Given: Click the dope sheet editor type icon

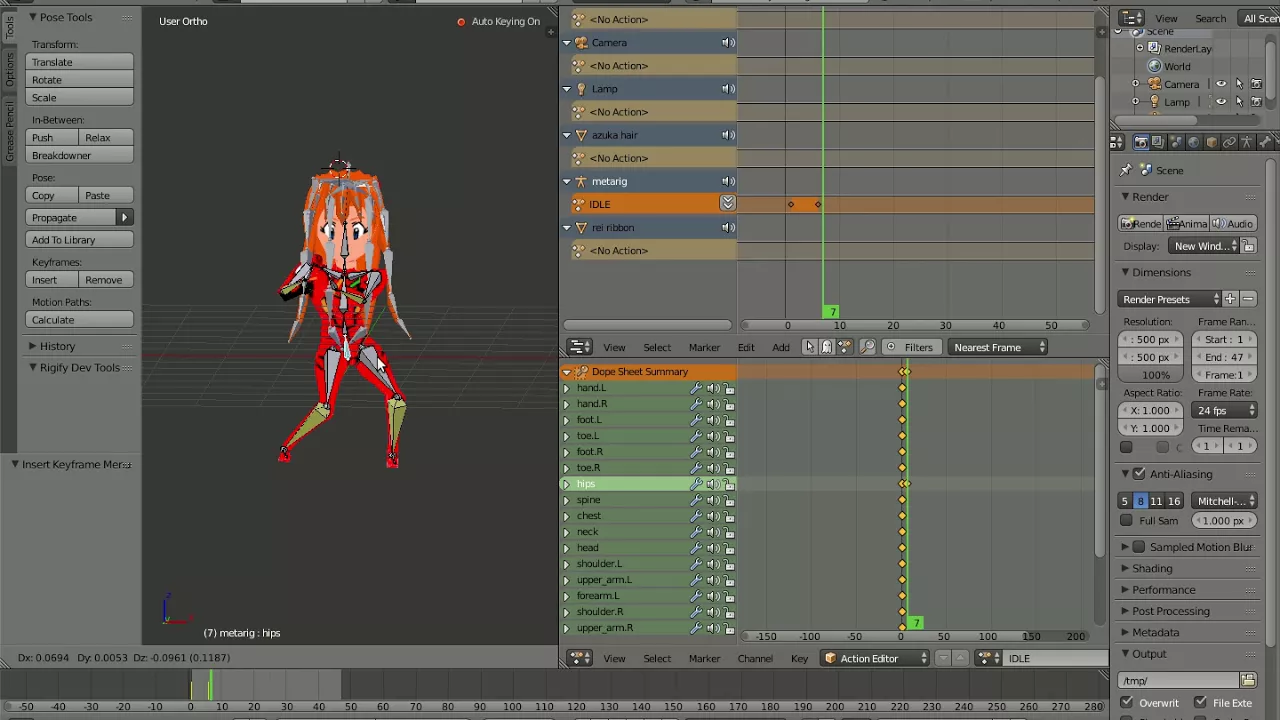Looking at the screenshot, I should pyautogui.click(x=580, y=347).
